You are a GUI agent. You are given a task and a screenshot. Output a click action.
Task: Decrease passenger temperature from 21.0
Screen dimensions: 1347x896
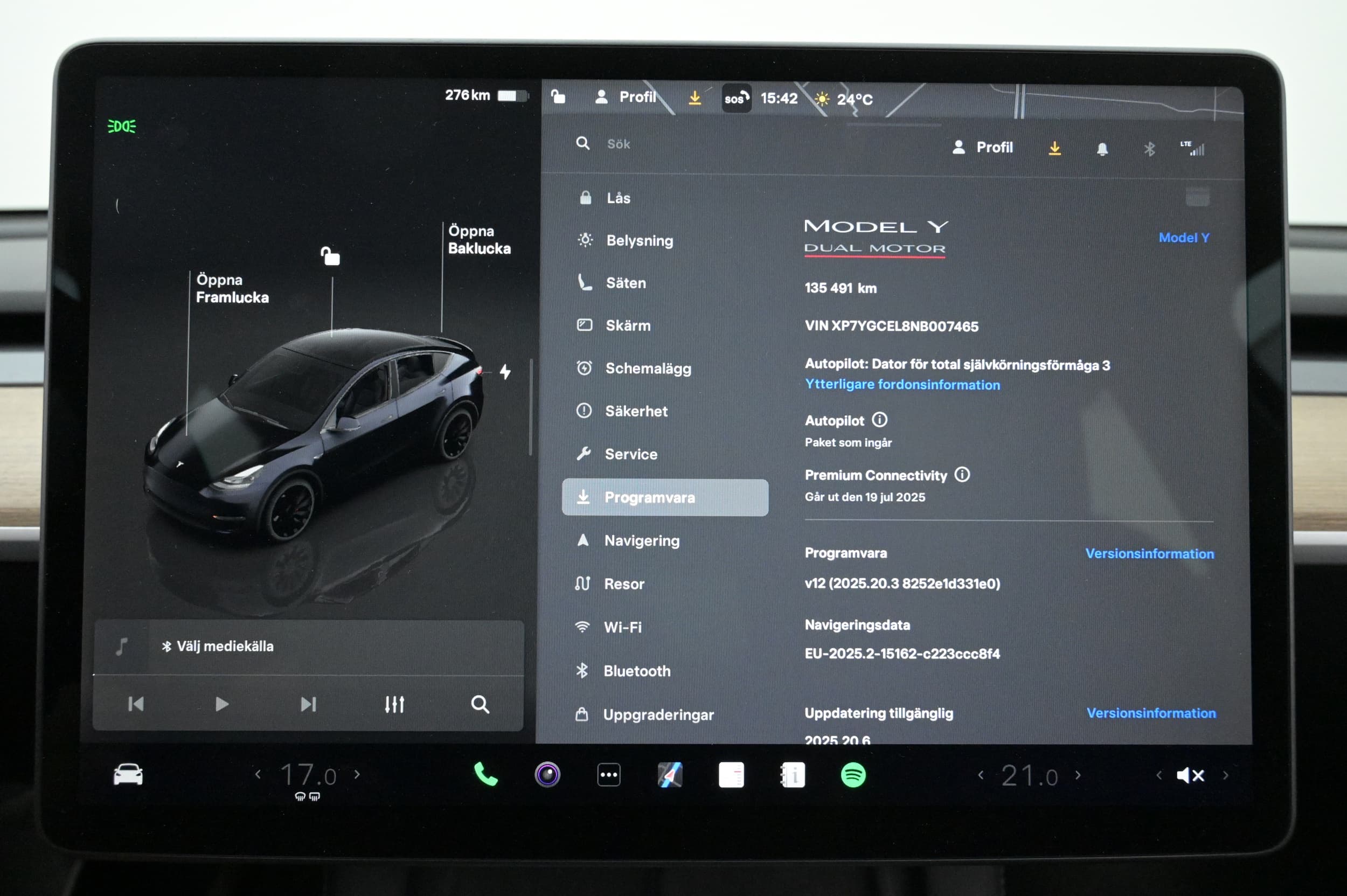(x=981, y=775)
